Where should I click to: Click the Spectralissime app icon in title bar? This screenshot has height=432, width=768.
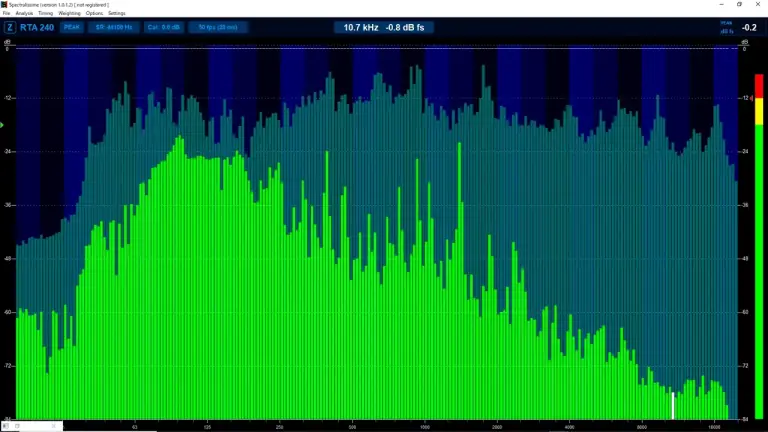pos(4,4)
